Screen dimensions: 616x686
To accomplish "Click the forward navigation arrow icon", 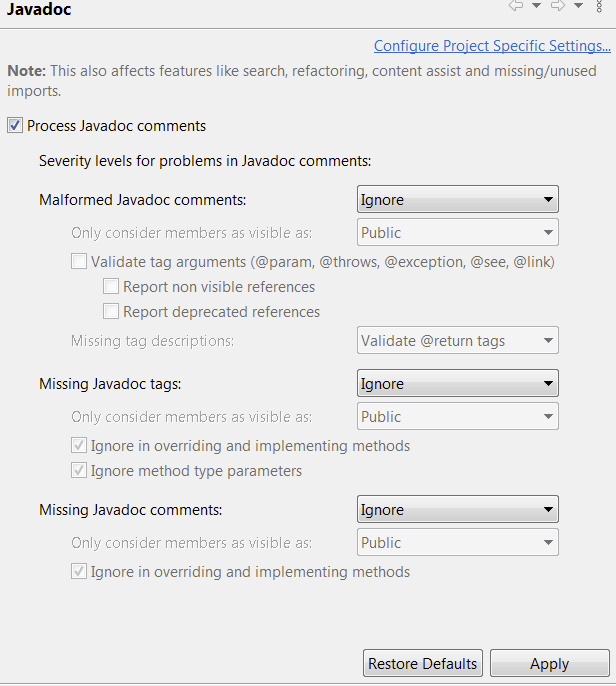I will click(558, 5).
